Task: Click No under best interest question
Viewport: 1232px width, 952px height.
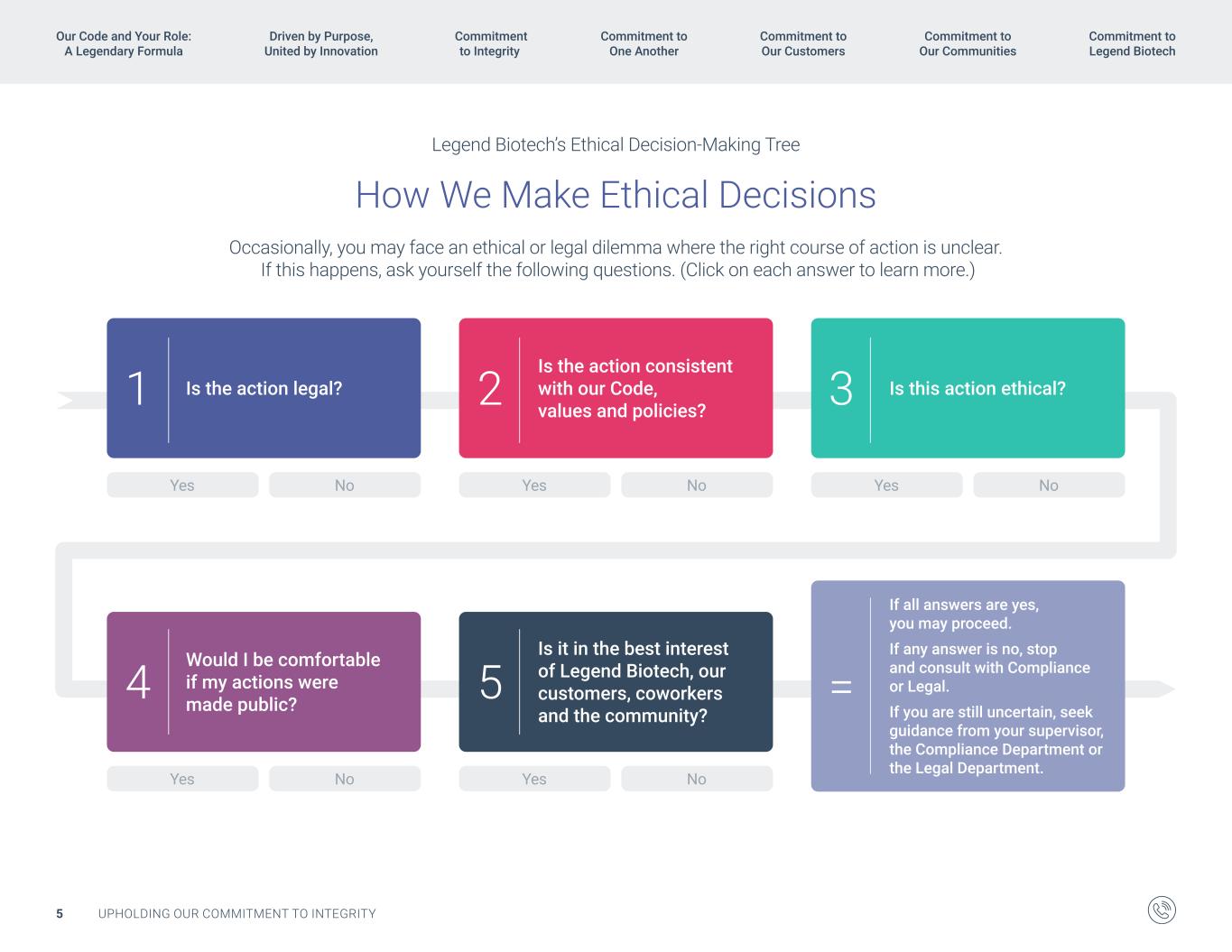Action: pos(697,779)
